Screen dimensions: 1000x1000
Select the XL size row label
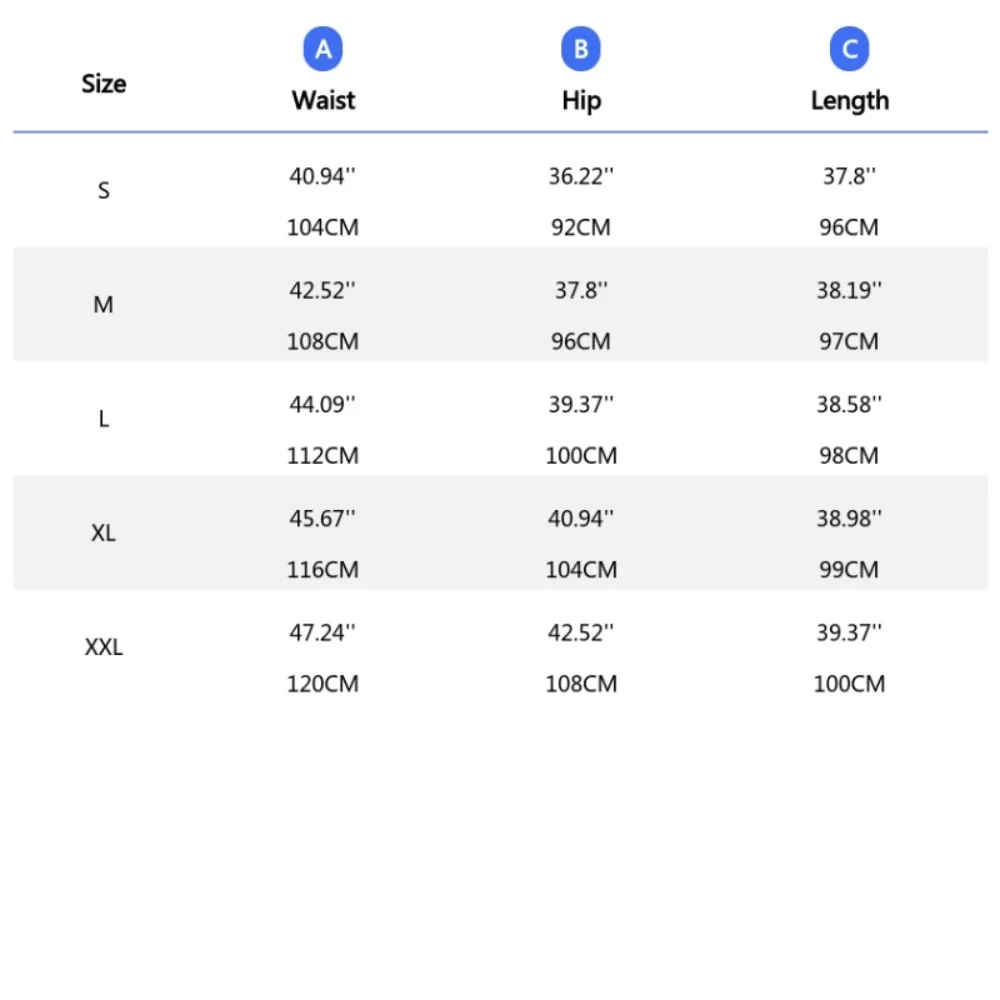pos(103,533)
